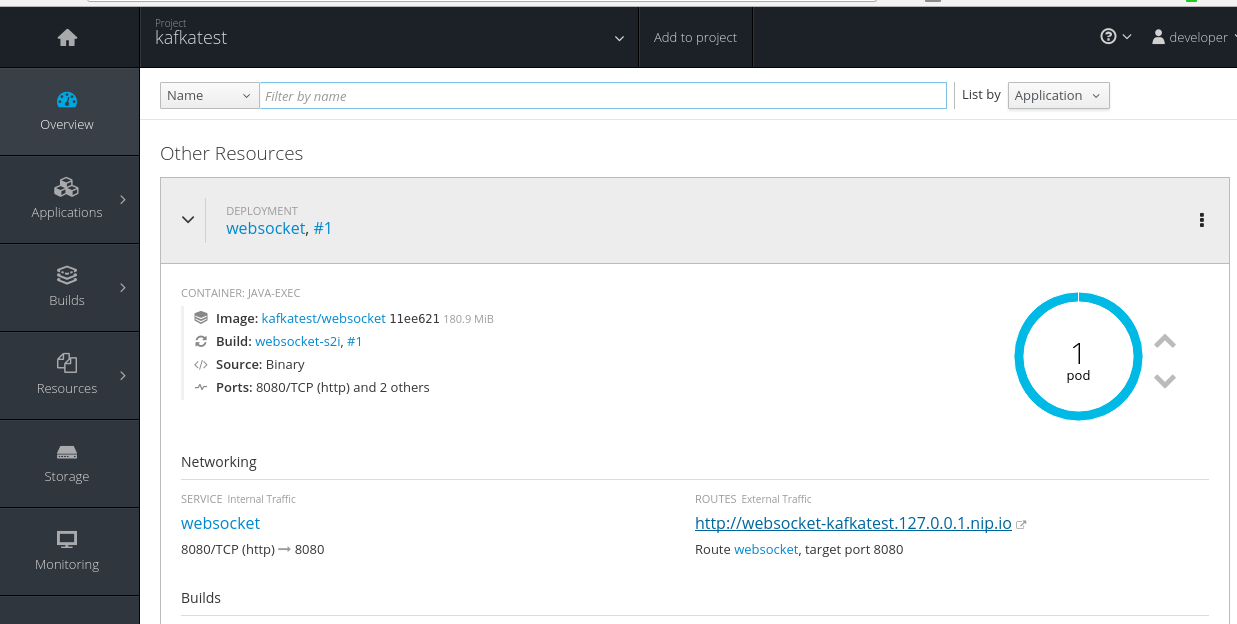This screenshot has height=624, width=1237.
Task: Scale down pods with the down arrow
Action: pos(1164,380)
